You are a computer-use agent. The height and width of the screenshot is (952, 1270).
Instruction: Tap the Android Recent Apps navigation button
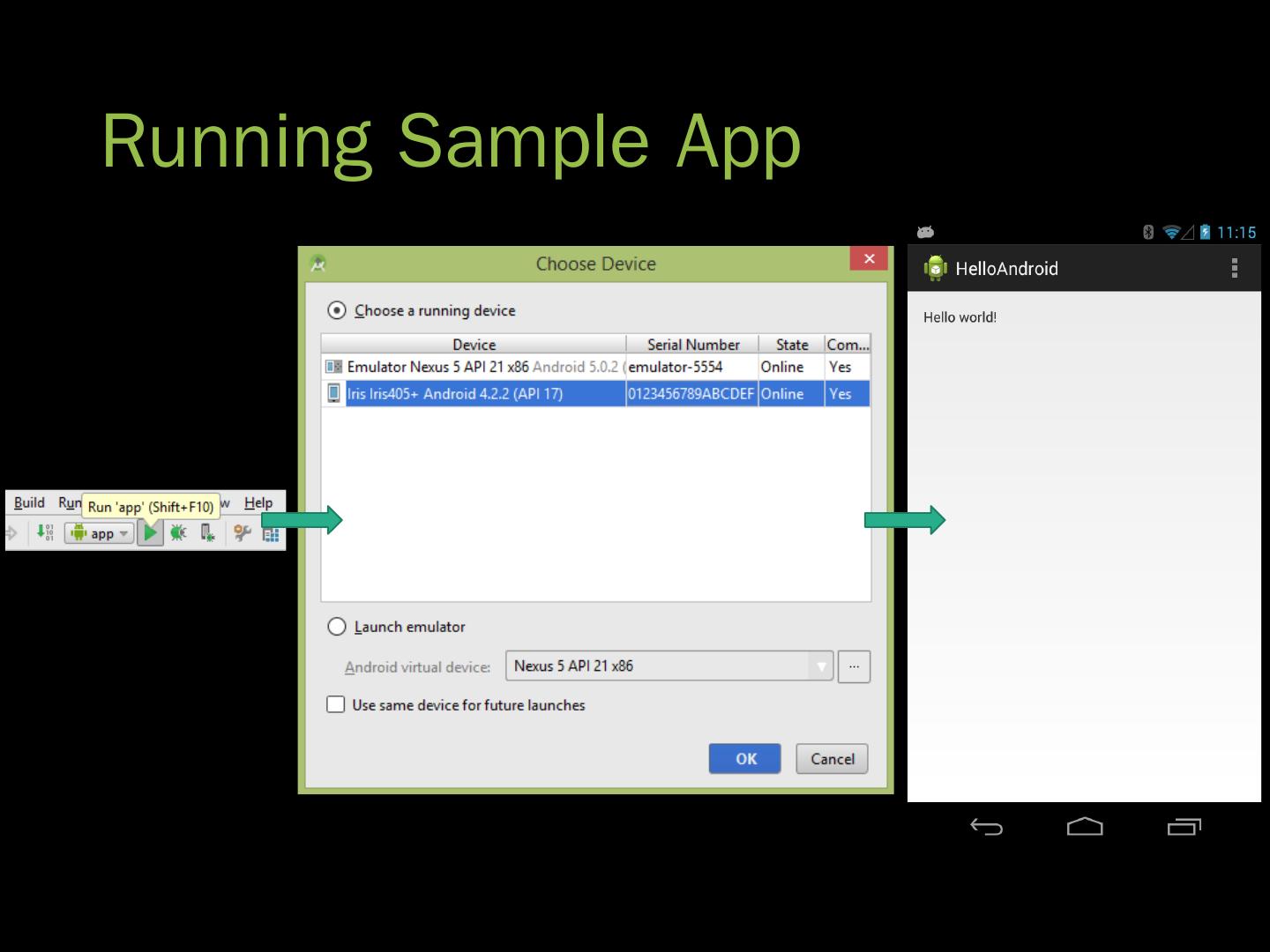pyautogui.click(x=1184, y=827)
